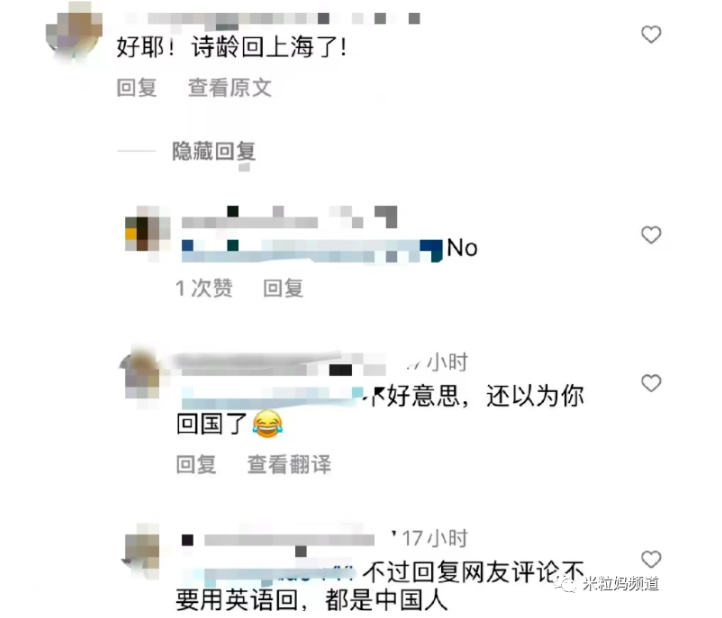Click 回复 under 诗龄回上海了 comment
722x618 pixels.
137,87
